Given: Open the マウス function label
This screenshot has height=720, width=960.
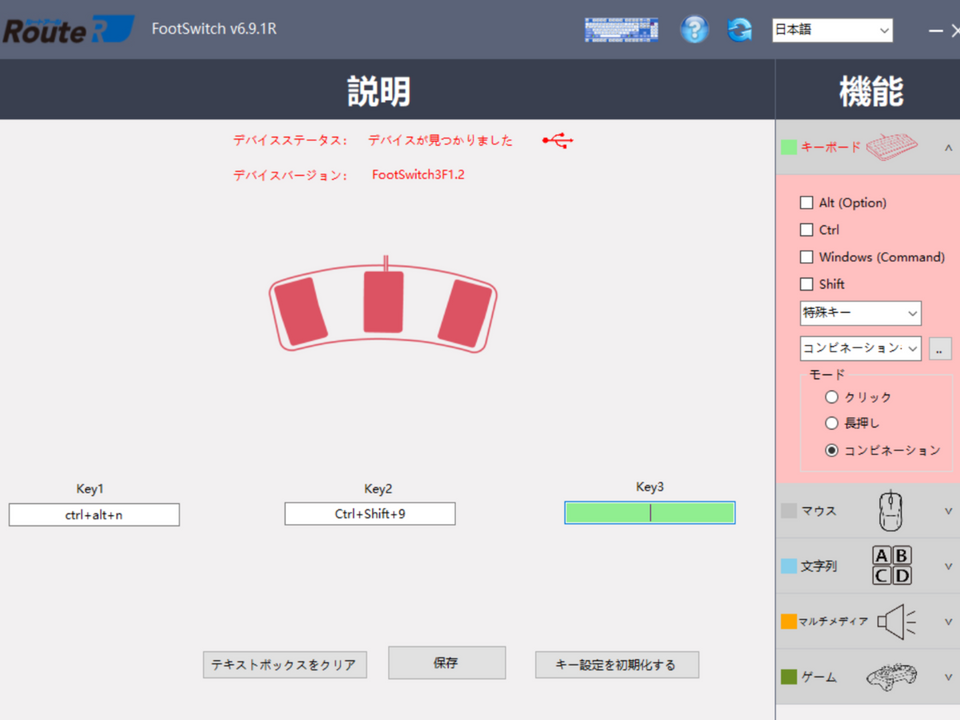Looking at the screenshot, I should click(819, 511).
